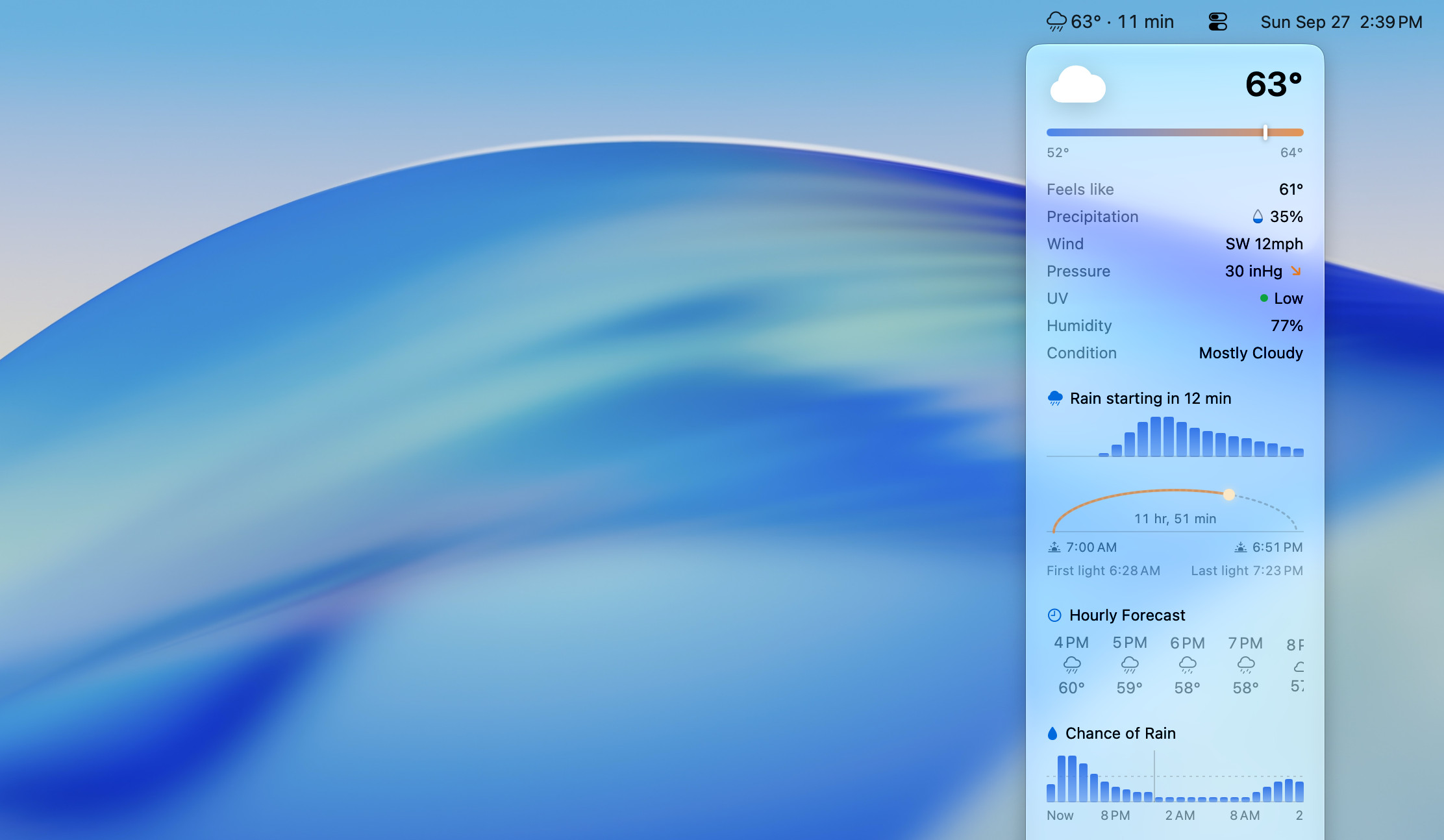Click the Precipitation 35% row

(1175, 216)
